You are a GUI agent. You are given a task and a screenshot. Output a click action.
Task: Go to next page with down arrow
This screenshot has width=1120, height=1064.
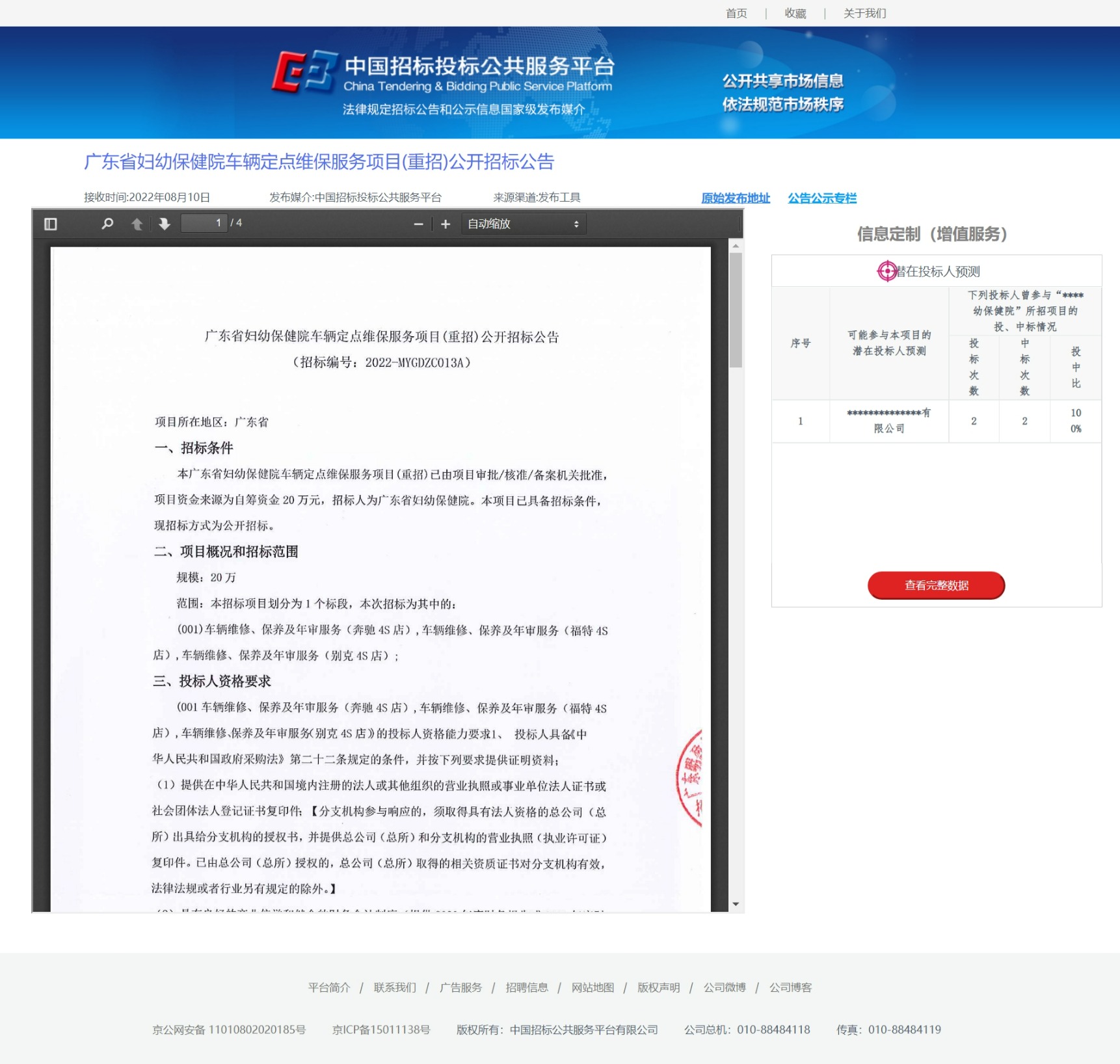point(164,224)
